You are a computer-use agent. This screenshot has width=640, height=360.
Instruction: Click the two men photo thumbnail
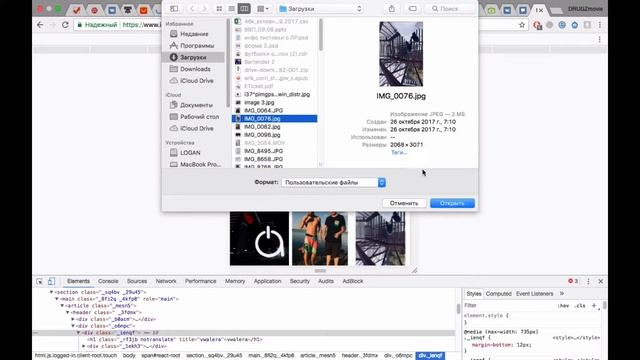pyautogui.click(x=320, y=239)
